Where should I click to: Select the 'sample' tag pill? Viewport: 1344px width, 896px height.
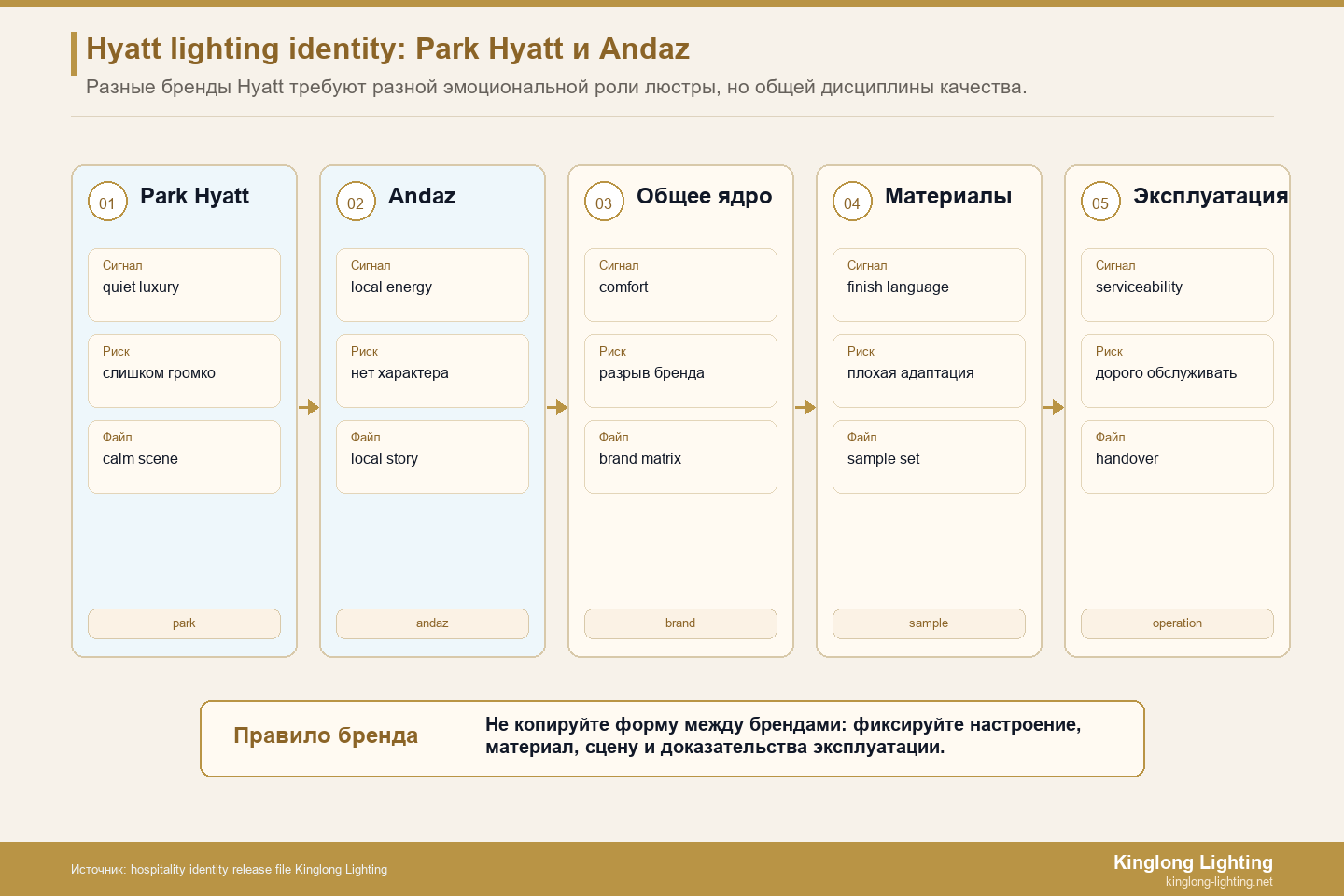(x=929, y=623)
